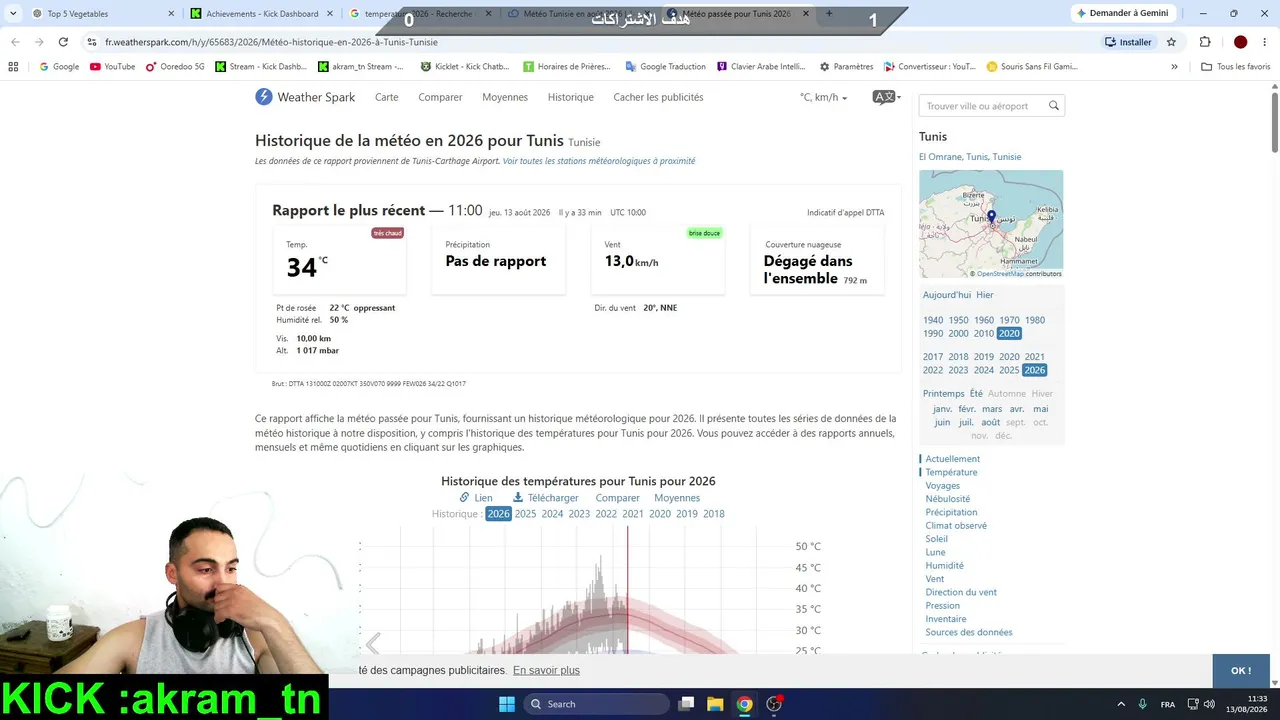The image size is (1280, 720).
Task: Open a new browser tab
Action: [829, 14]
